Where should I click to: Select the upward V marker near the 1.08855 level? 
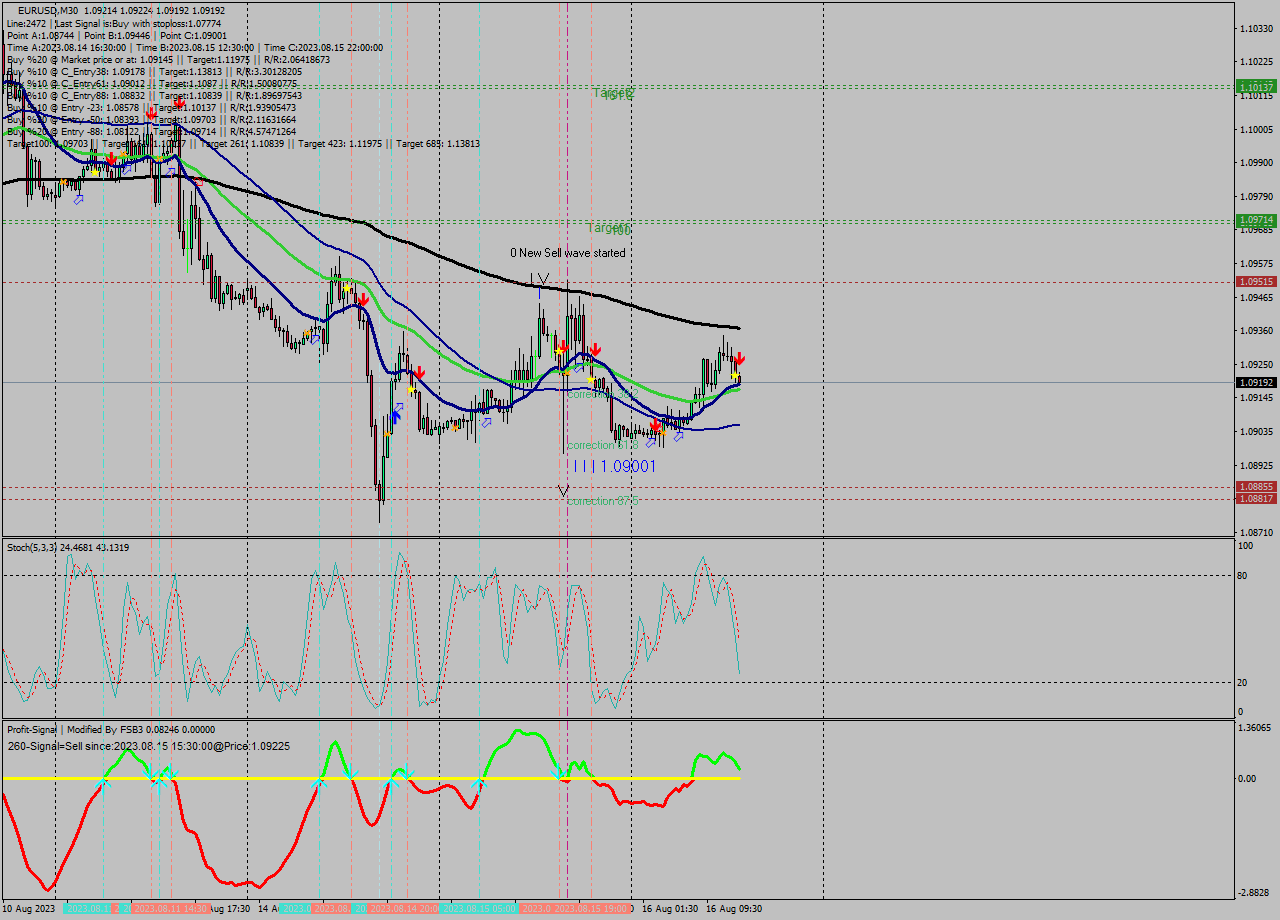point(563,492)
